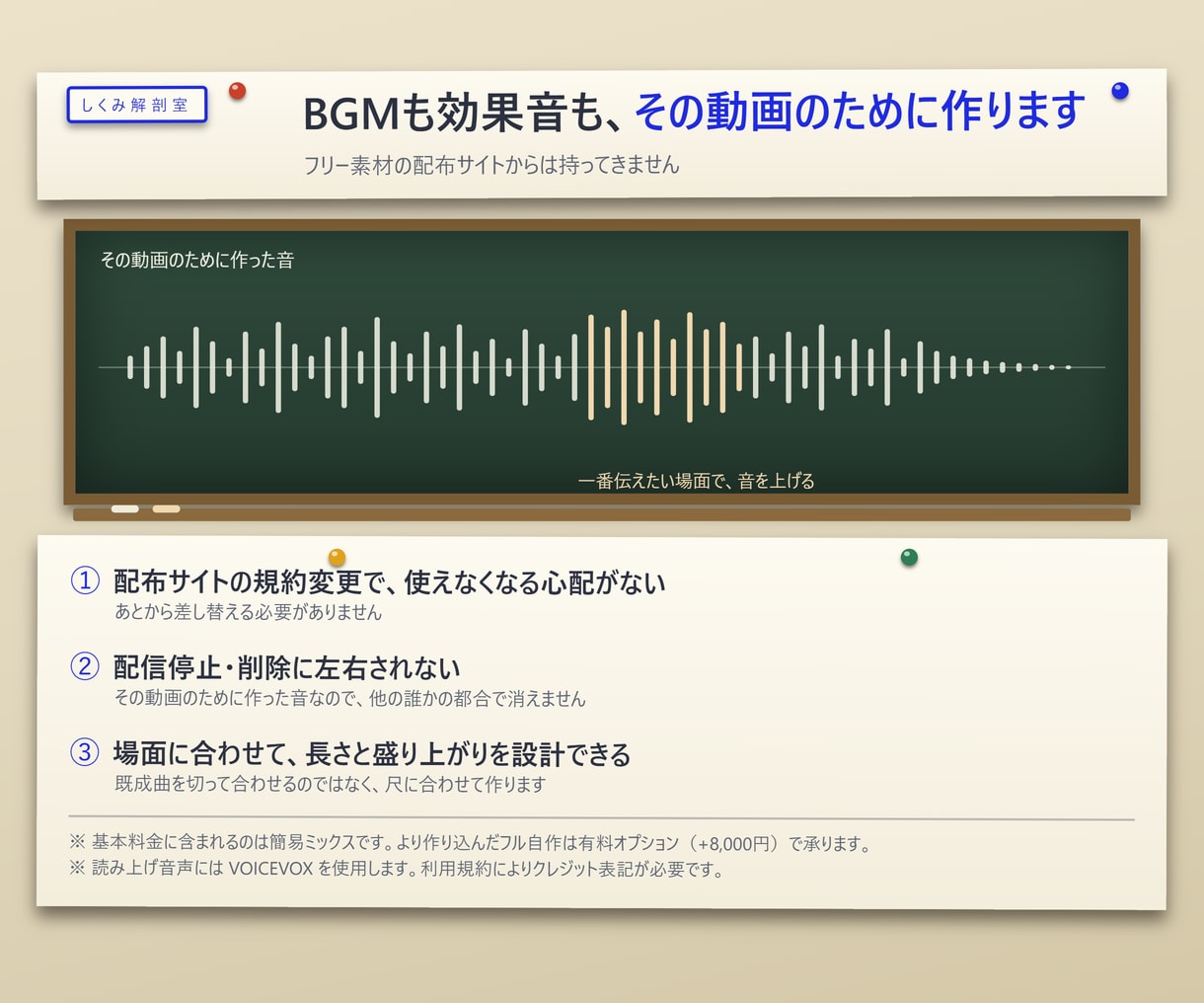Image resolution: width=1204 pixels, height=1003 pixels.
Task: Click the white chalk on the chalkboard tray
Action: point(125,509)
